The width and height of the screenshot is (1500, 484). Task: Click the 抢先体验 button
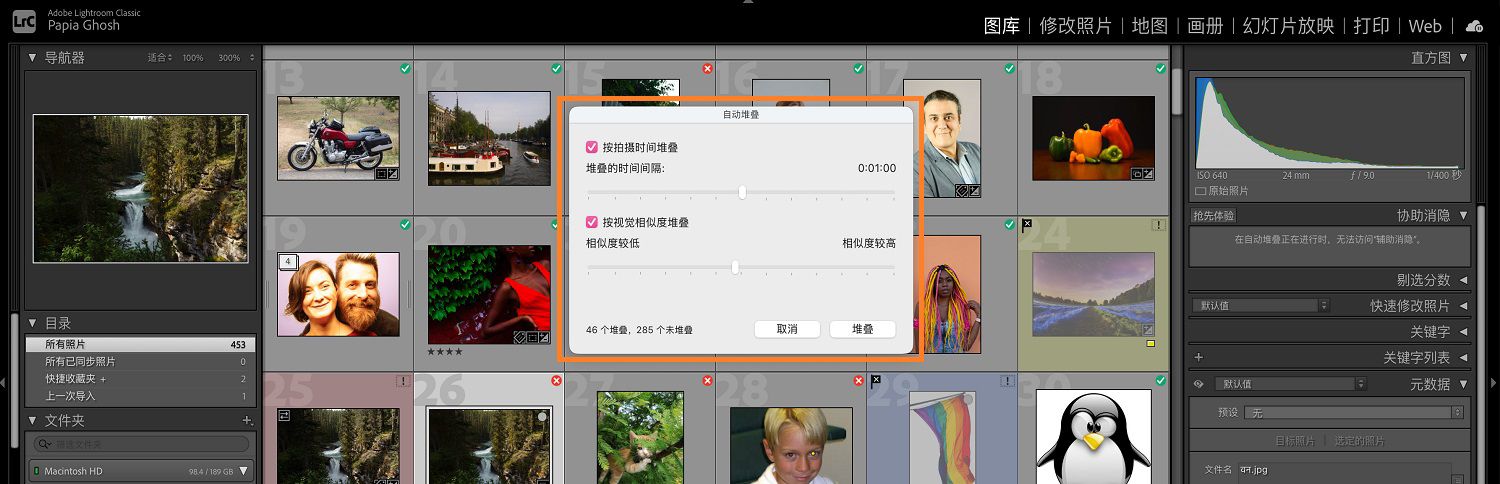pos(1214,215)
